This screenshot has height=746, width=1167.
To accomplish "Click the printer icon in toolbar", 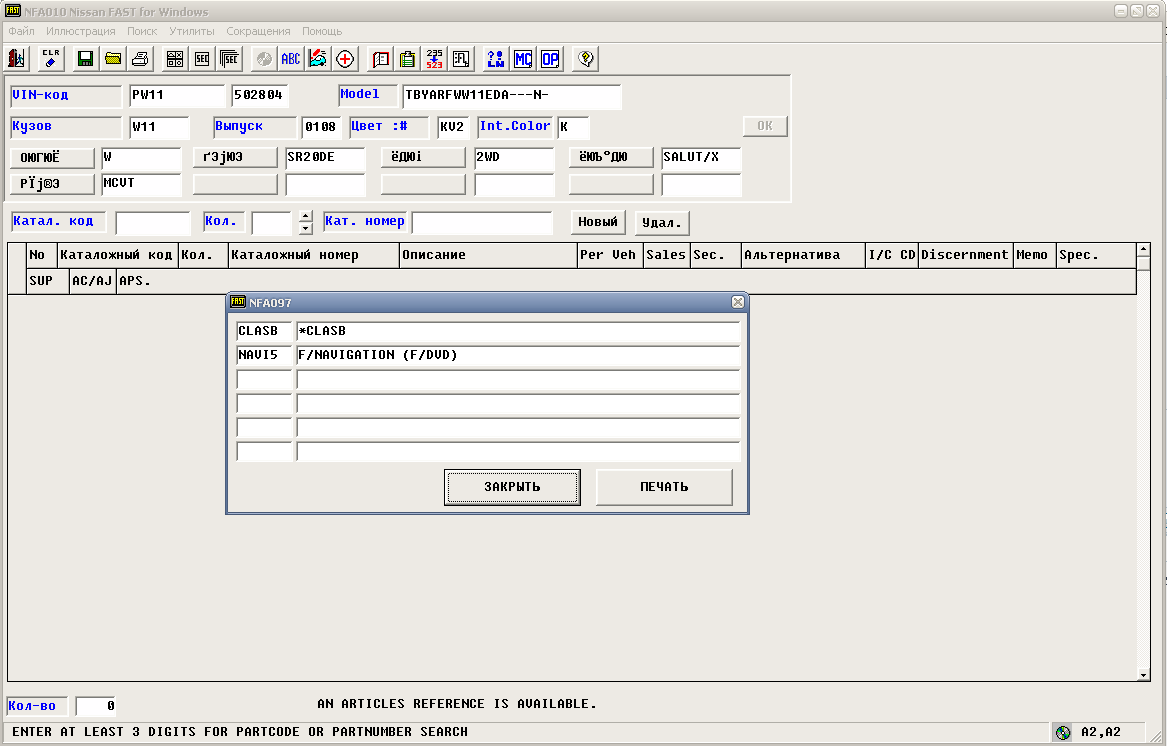I will click(141, 59).
